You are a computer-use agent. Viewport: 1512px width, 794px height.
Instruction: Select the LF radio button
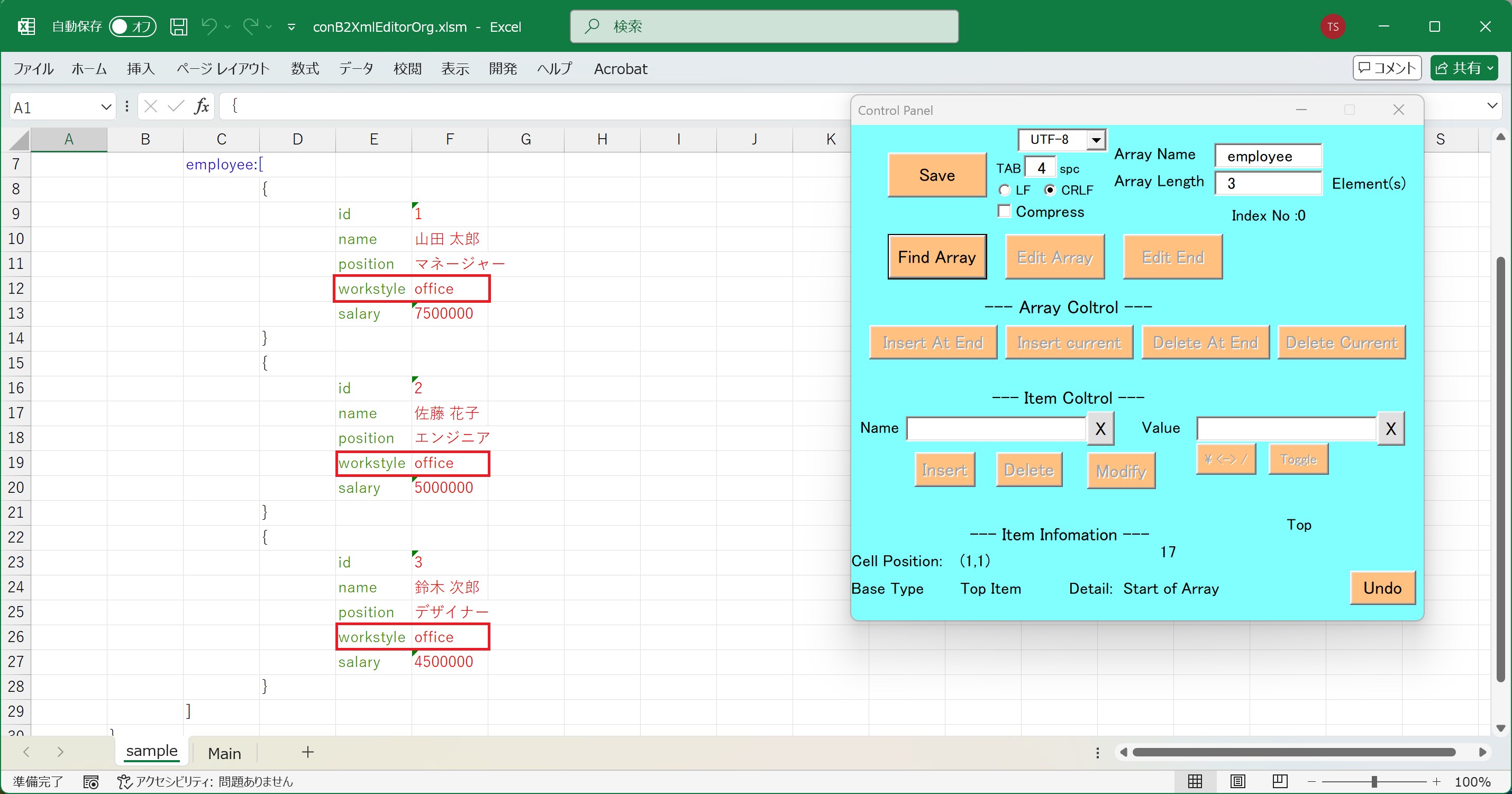[x=1004, y=190]
